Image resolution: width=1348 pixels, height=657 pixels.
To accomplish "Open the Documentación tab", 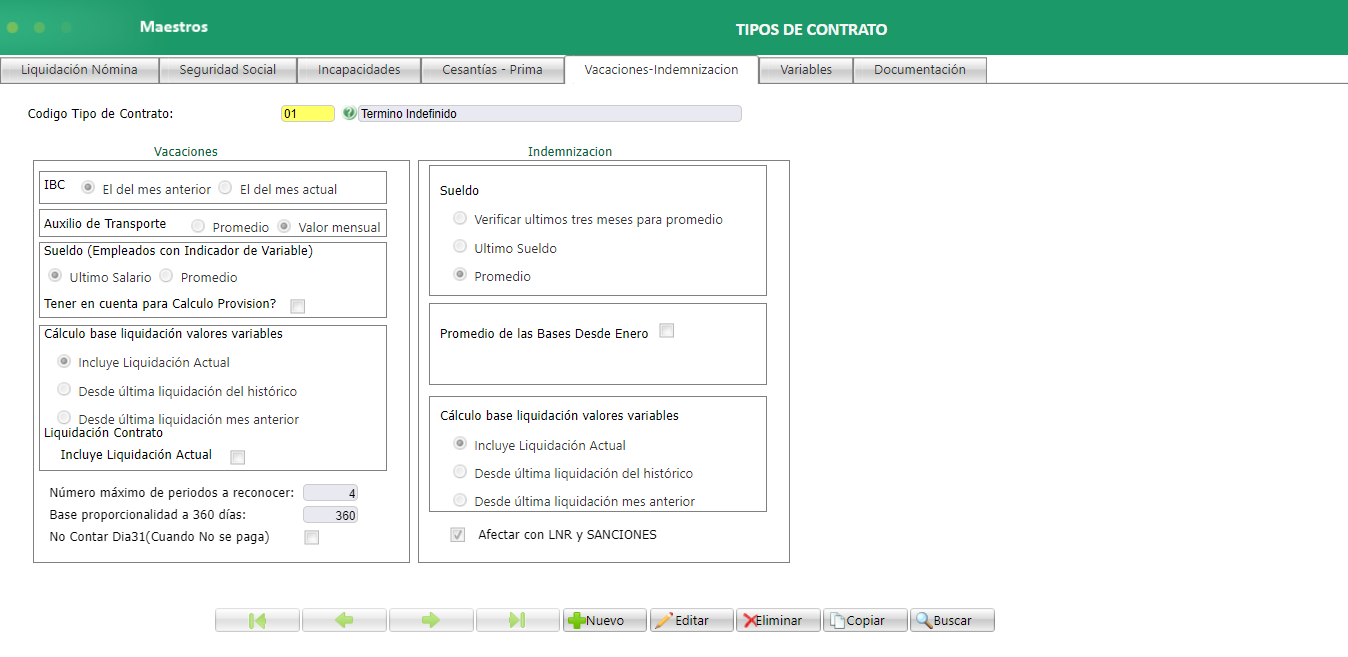I will tap(920, 70).
